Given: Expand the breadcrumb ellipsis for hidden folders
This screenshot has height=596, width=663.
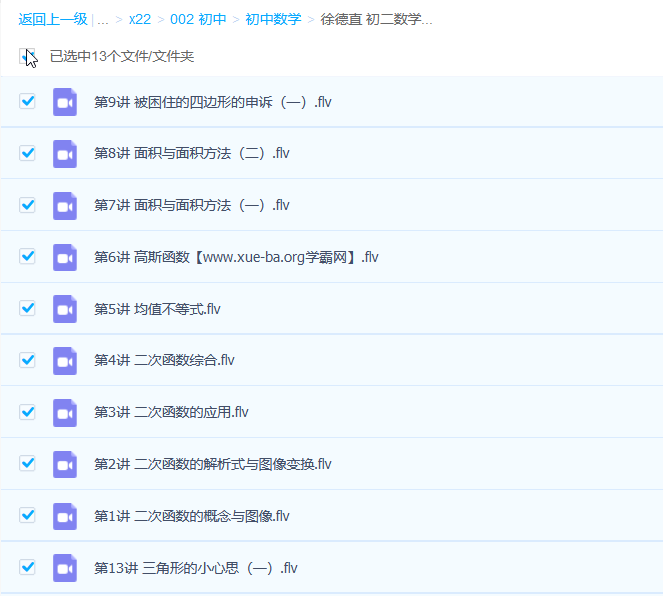Looking at the screenshot, I should point(103,19).
